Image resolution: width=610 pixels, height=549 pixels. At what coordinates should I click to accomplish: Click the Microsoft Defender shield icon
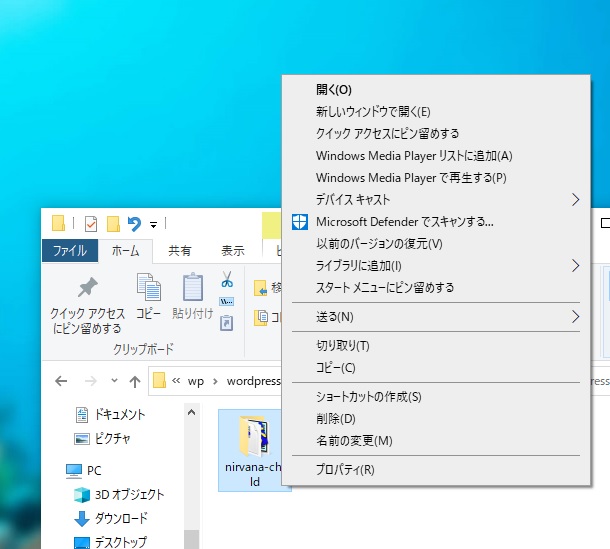(x=300, y=222)
